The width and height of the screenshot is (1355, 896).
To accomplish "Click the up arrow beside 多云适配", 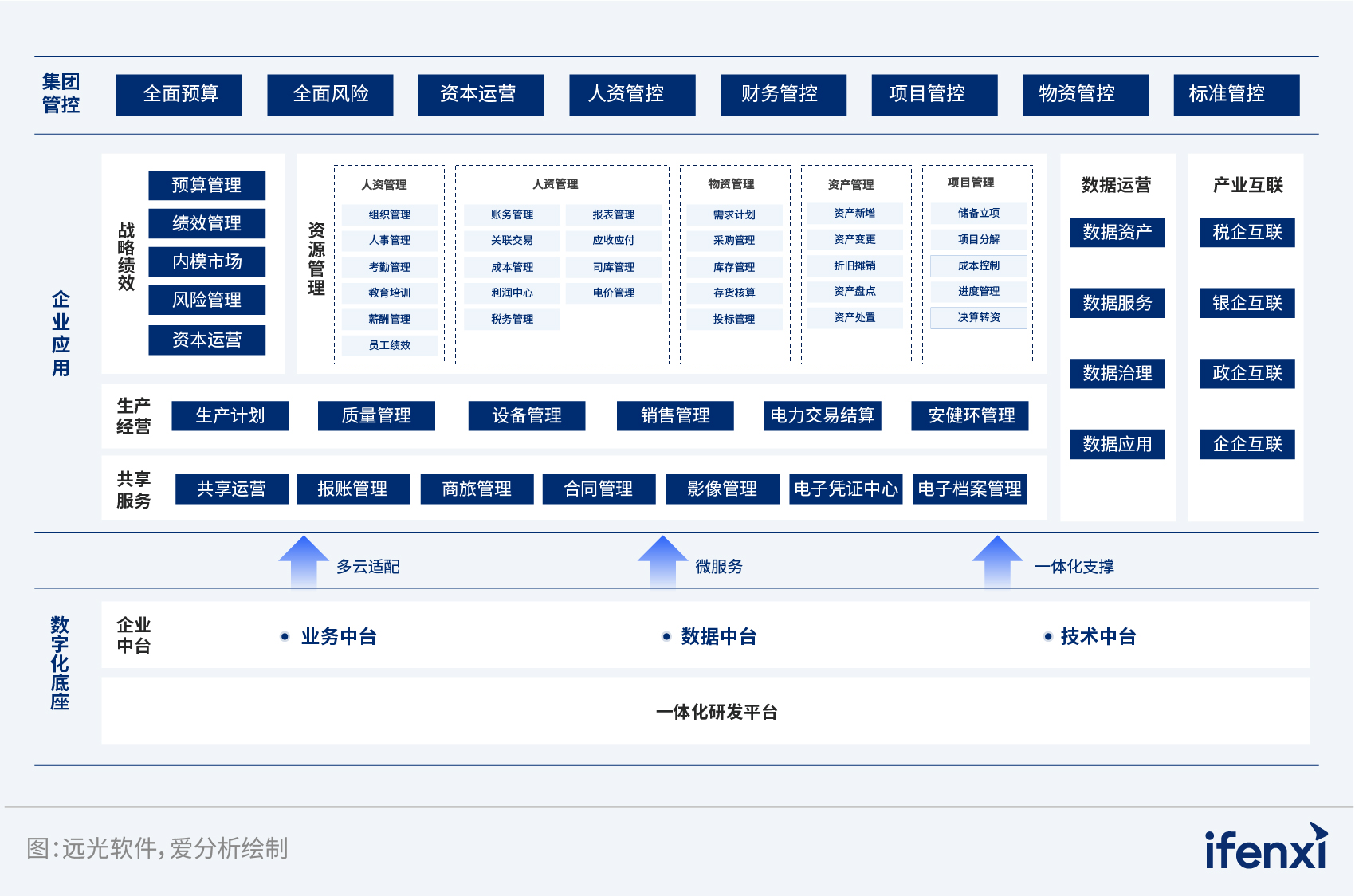I will click(304, 562).
